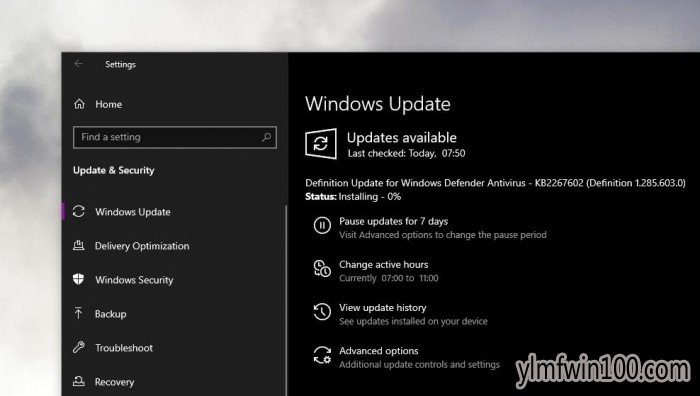Open the Backup section
700x396 pixels.
coord(110,314)
